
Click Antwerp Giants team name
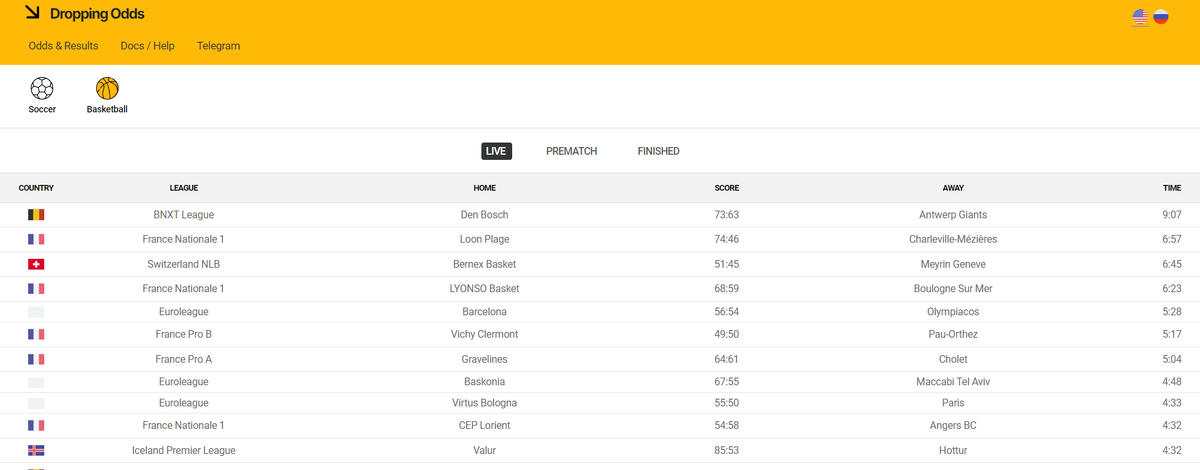coord(953,215)
